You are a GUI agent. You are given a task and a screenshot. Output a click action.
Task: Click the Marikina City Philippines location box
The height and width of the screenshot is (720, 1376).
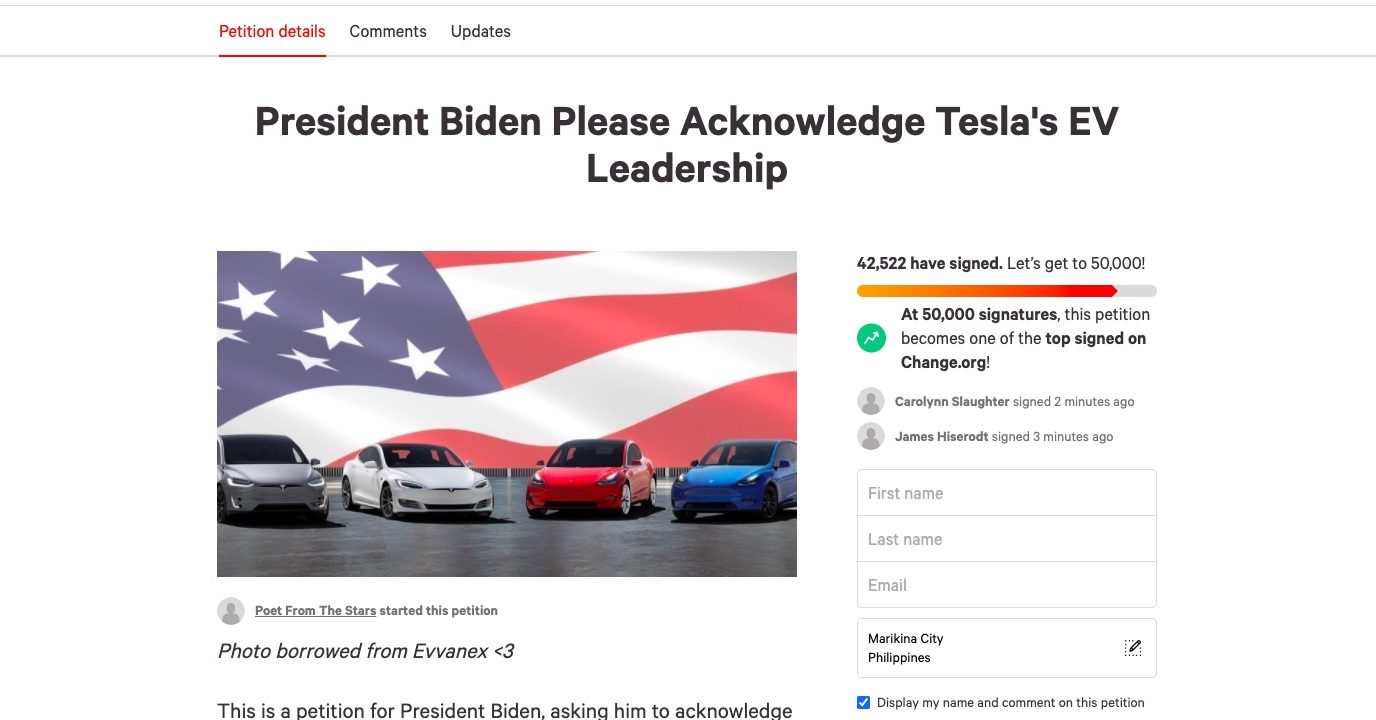point(1007,648)
